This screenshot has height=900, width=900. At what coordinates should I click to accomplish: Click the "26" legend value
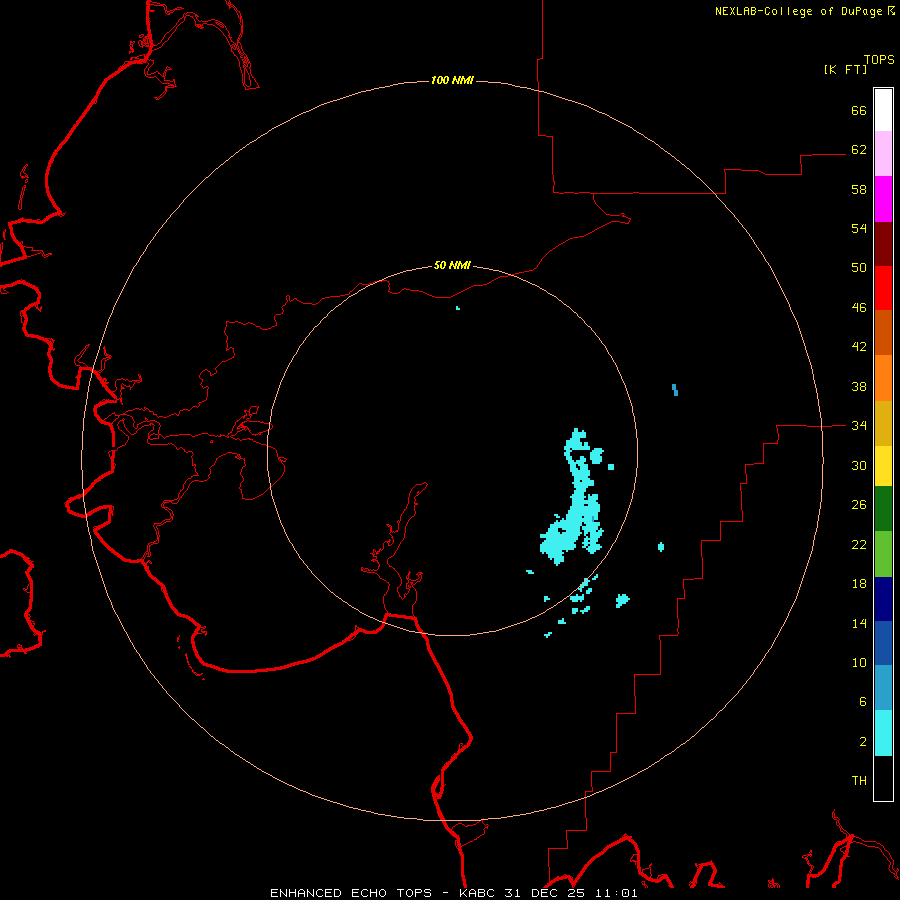click(x=859, y=505)
